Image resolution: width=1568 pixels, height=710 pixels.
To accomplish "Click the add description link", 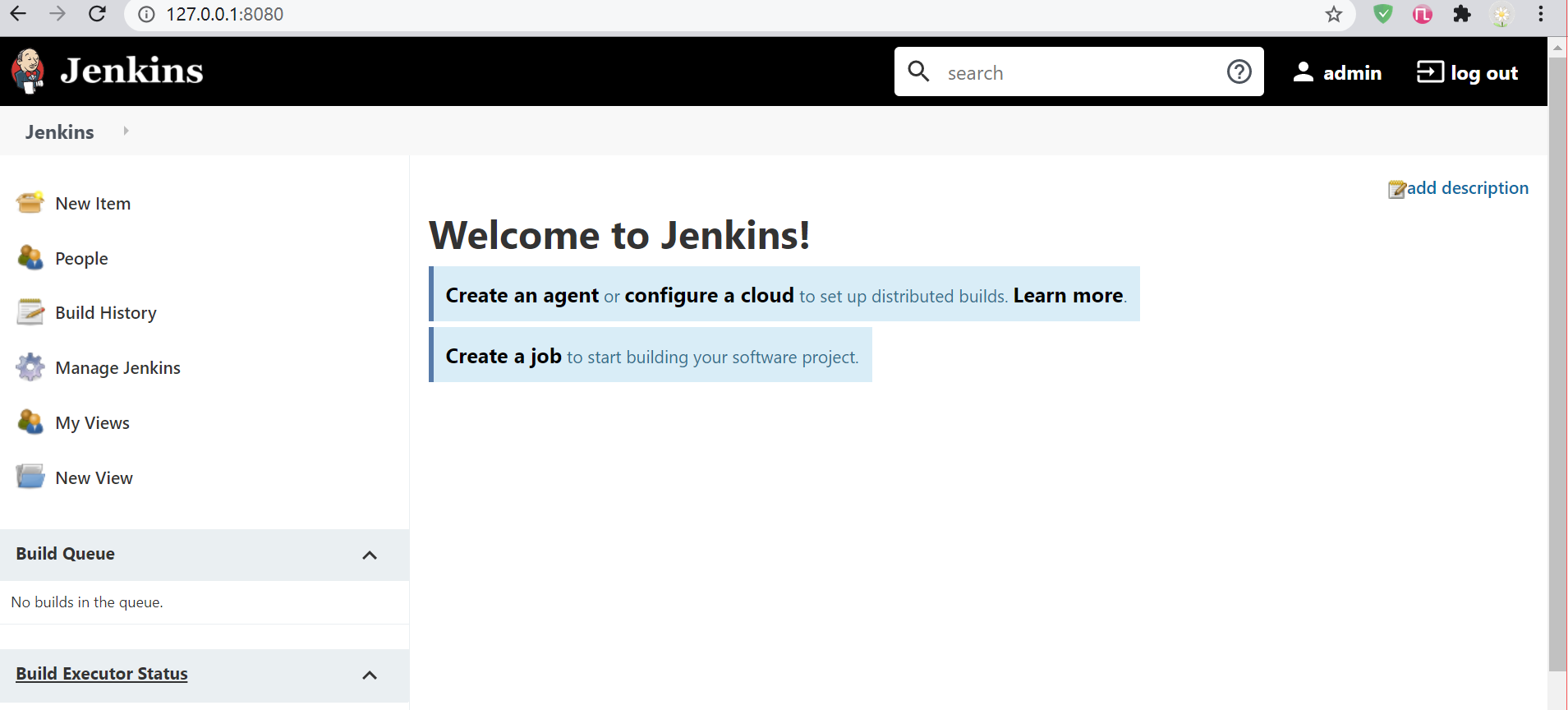I will pyautogui.click(x=1467, y=188).
